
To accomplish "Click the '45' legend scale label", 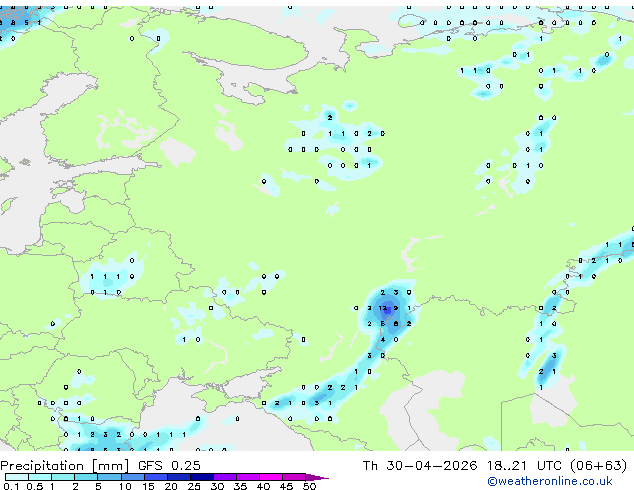I will [x=286, y=486].
